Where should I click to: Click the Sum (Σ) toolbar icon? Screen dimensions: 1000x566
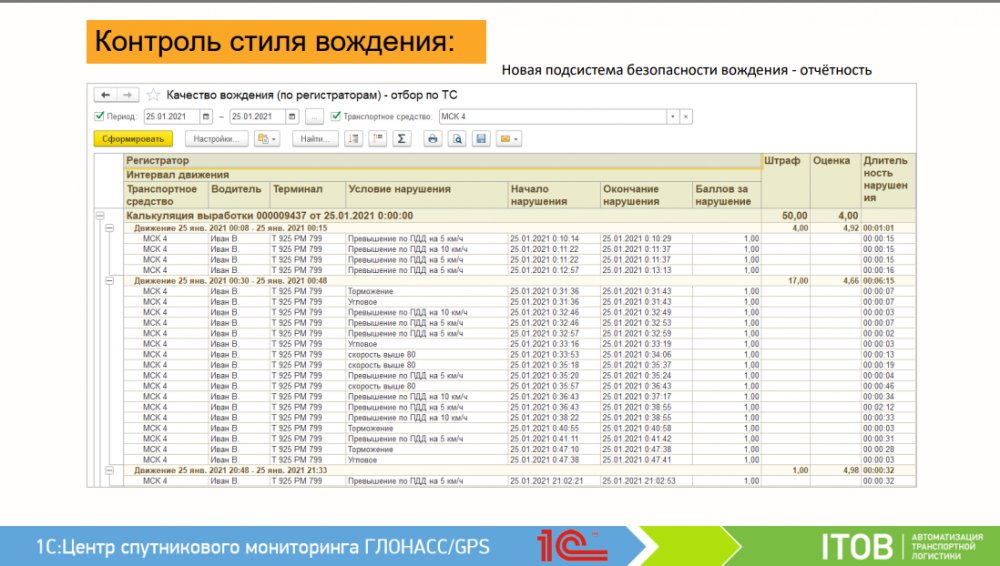coord(401,139)
